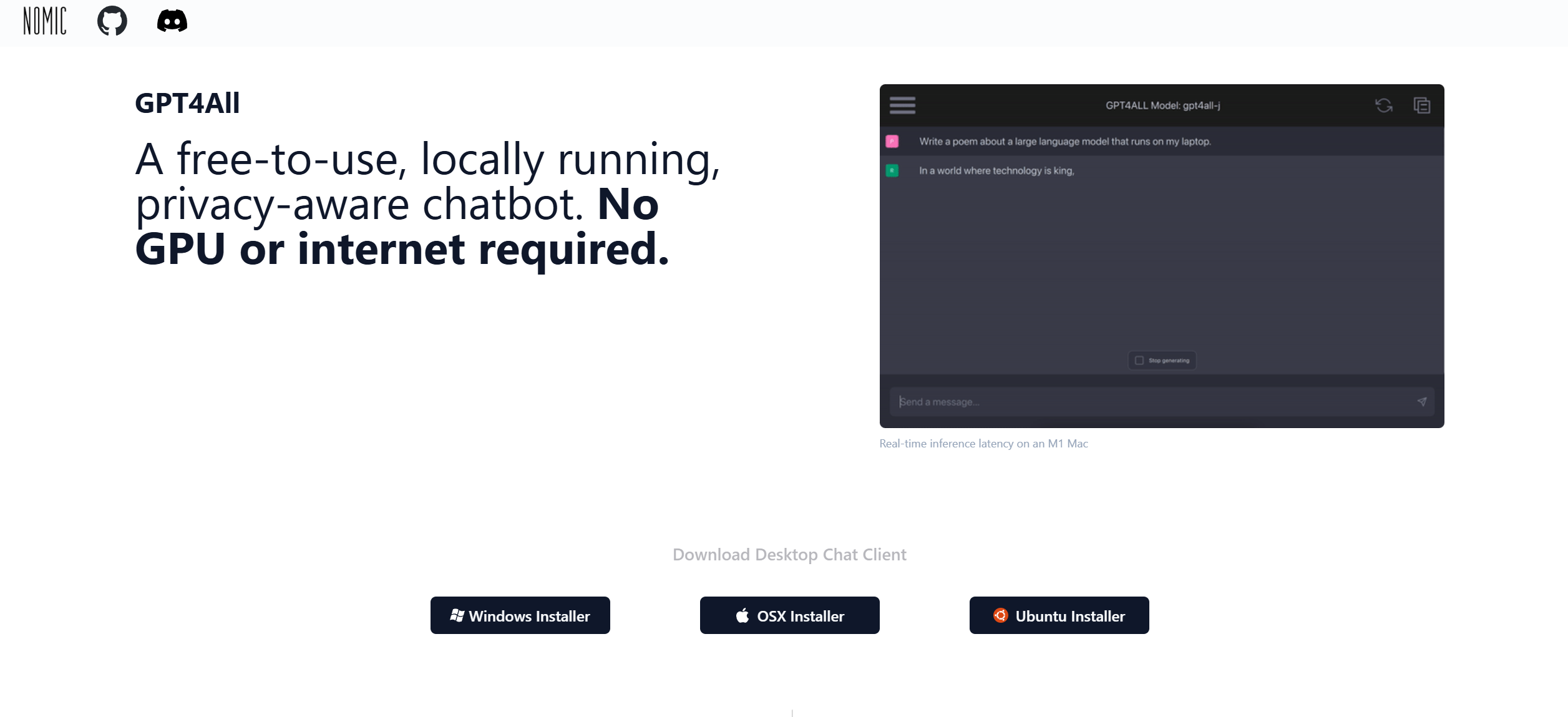This screenshot has width=1568, height=717.
Task: Click the green assistant avatar icon
Action: coord(892,170)
